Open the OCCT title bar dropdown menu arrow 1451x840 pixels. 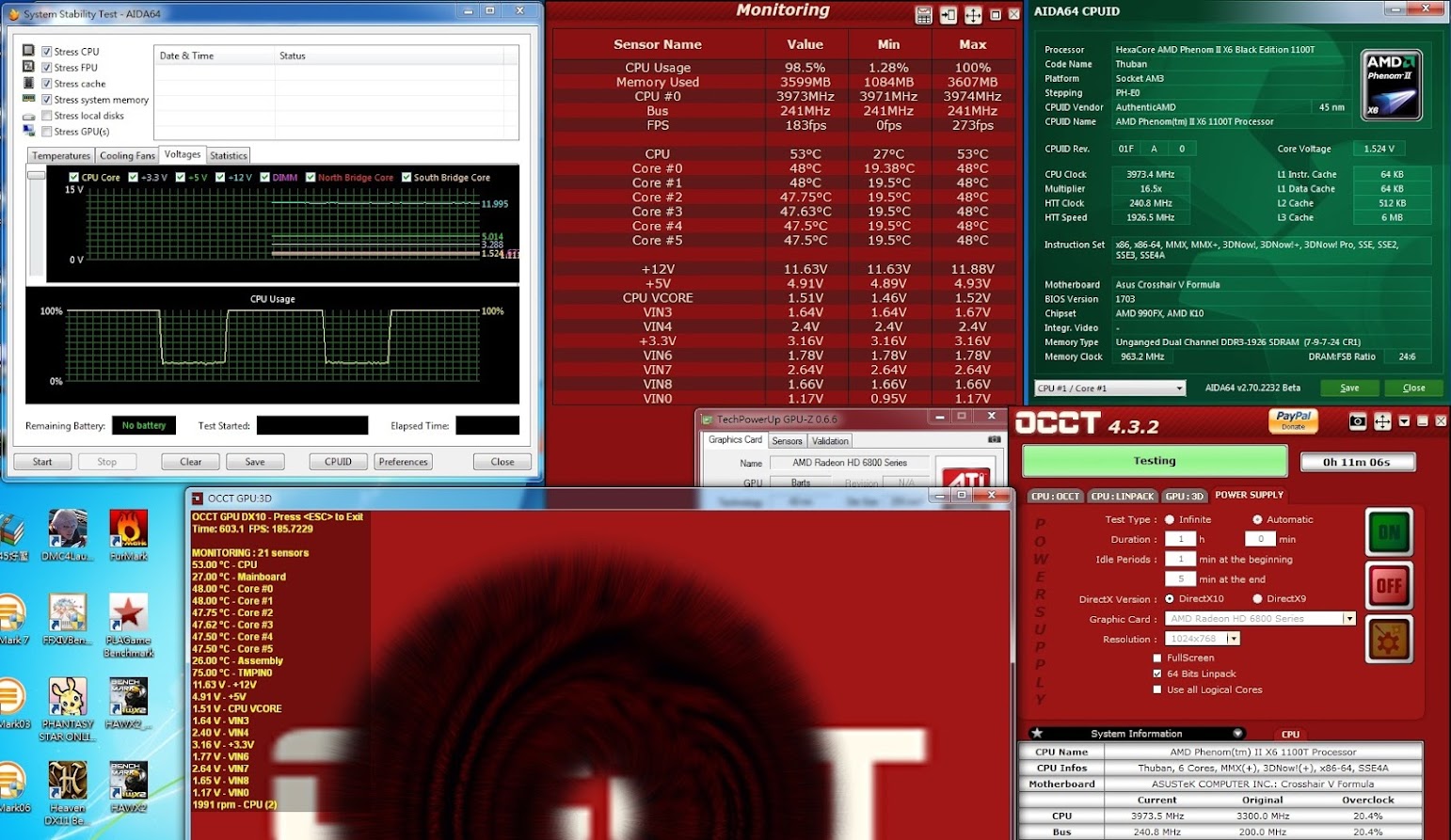1405,421
